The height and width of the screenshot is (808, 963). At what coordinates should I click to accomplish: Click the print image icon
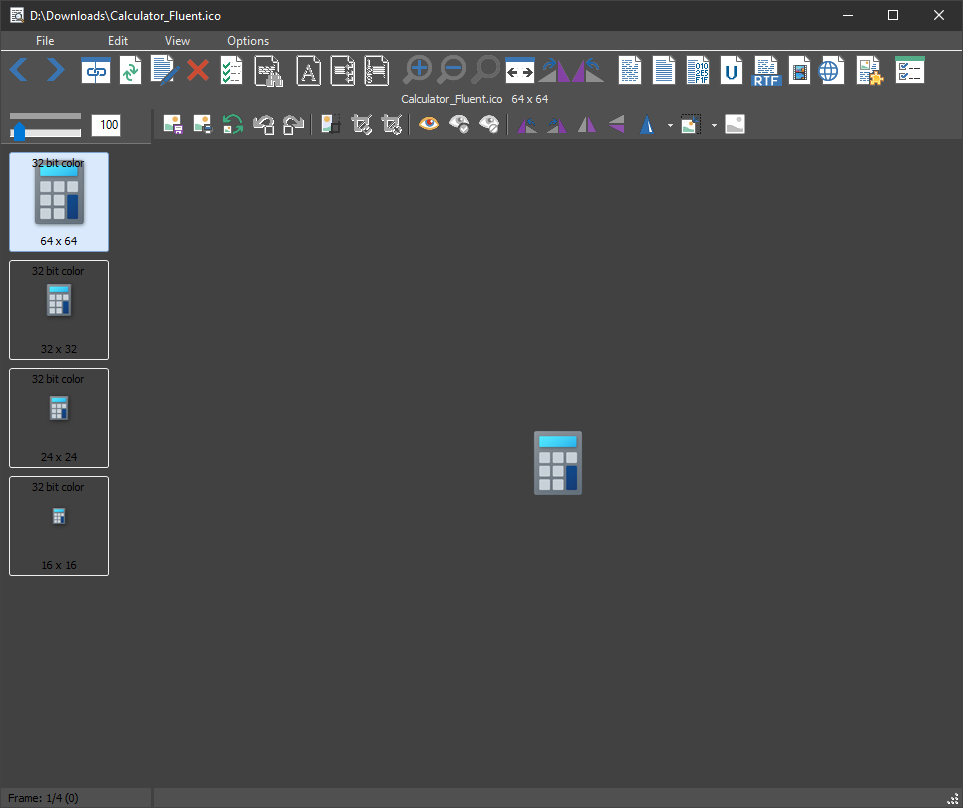pyautogui.click(x=202, y=124)
